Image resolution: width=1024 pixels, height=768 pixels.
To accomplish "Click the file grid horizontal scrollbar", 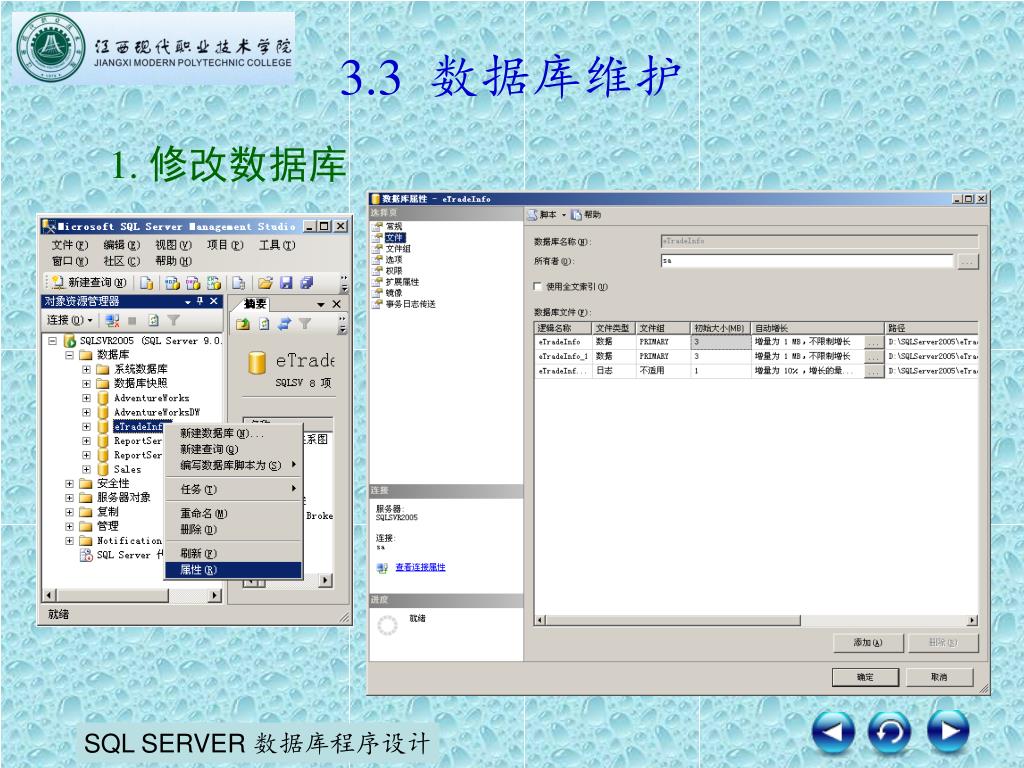I will tap(755, 620).
